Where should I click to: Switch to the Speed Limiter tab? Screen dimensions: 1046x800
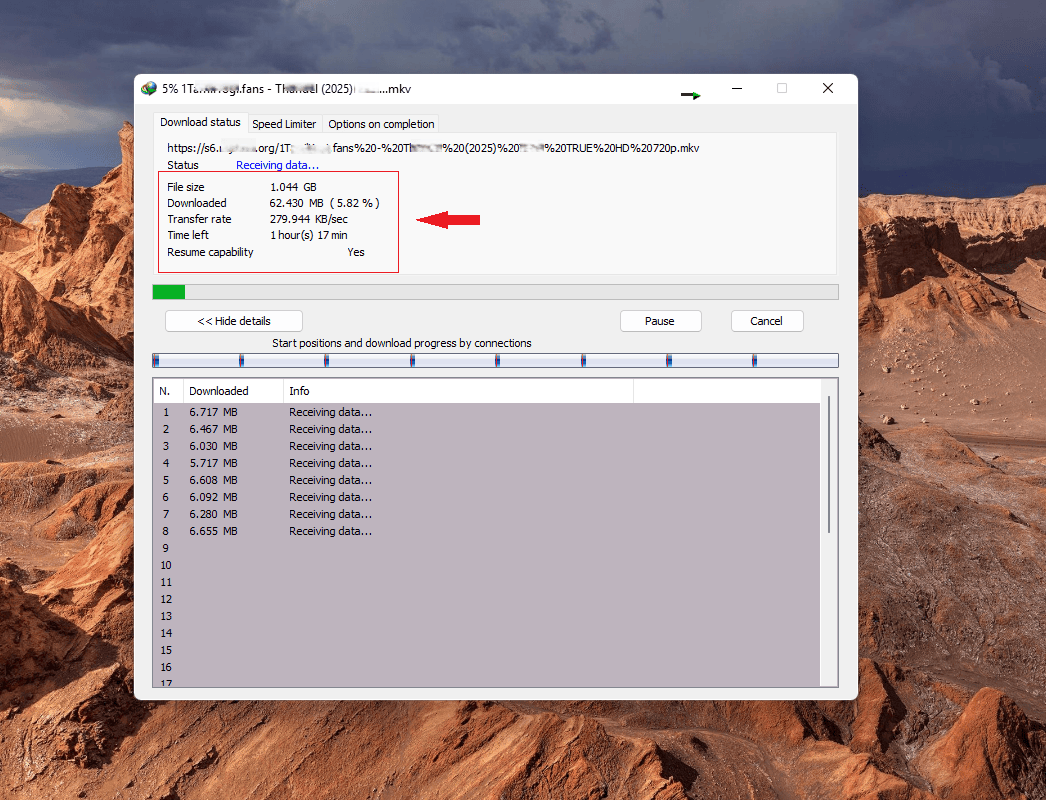284,123
